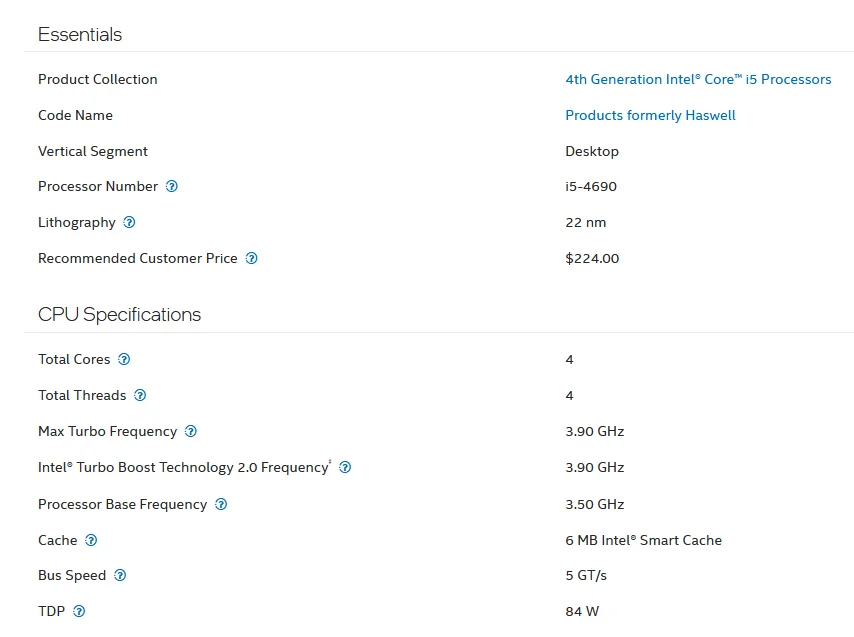Image resolution: width=854 pixels, height=637 pixels.
Task: Click the 84 W TDP value
Action: point(582,611)
